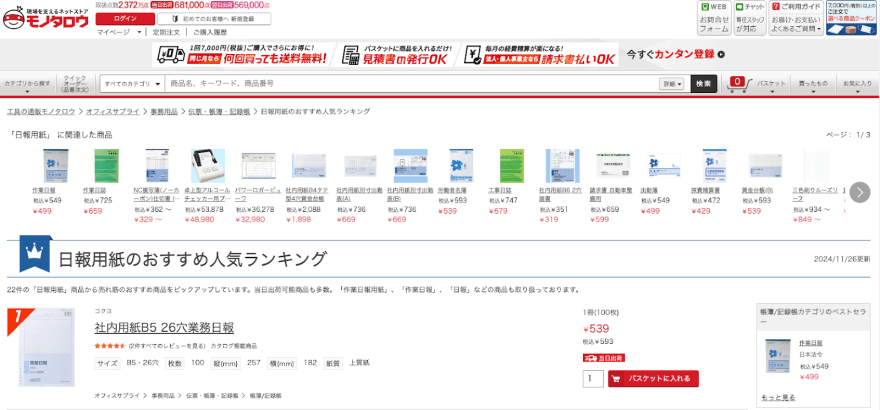The width and height of the screenshot is (880, 410).
Task: Start a chat with staff
Action: 750,18
